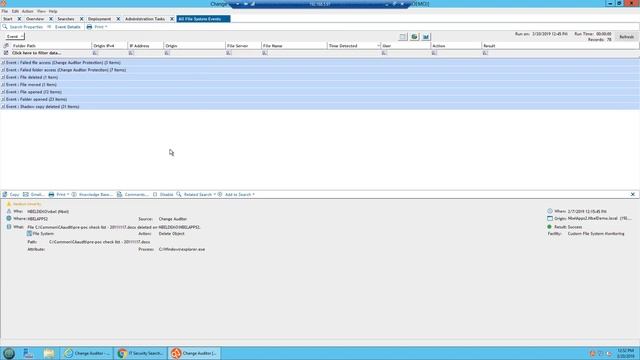This screenshot has height=360, width=640.
Task: Open the top toolbar Print dropdown
Action: click(97, 27)
